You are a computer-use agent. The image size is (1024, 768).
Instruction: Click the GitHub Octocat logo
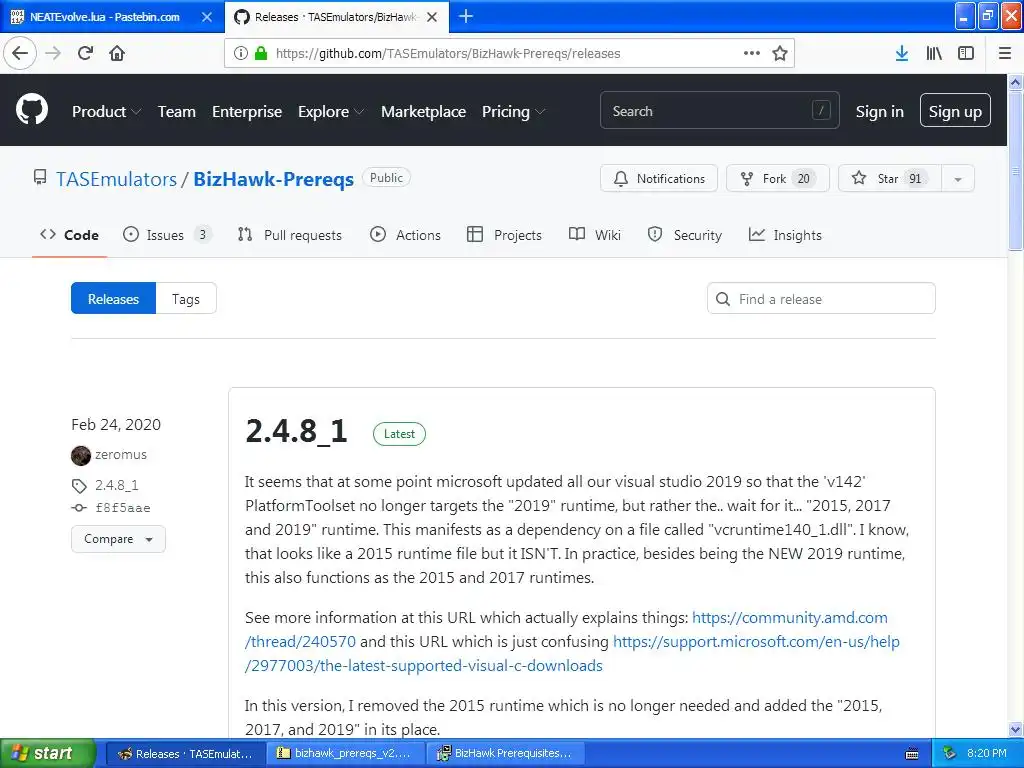tap(32, 109)
